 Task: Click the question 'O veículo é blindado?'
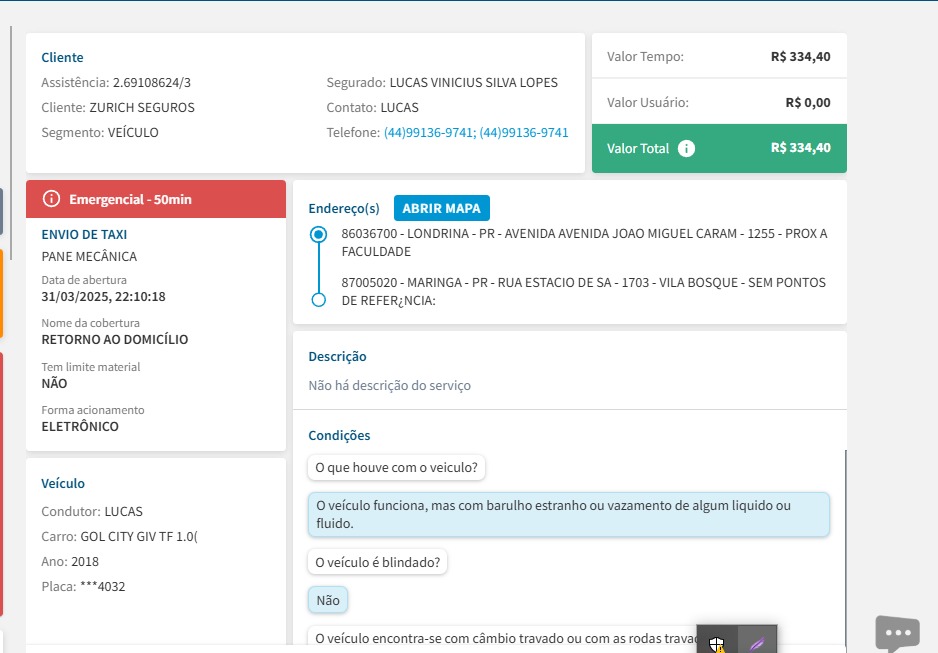point(377,562)
